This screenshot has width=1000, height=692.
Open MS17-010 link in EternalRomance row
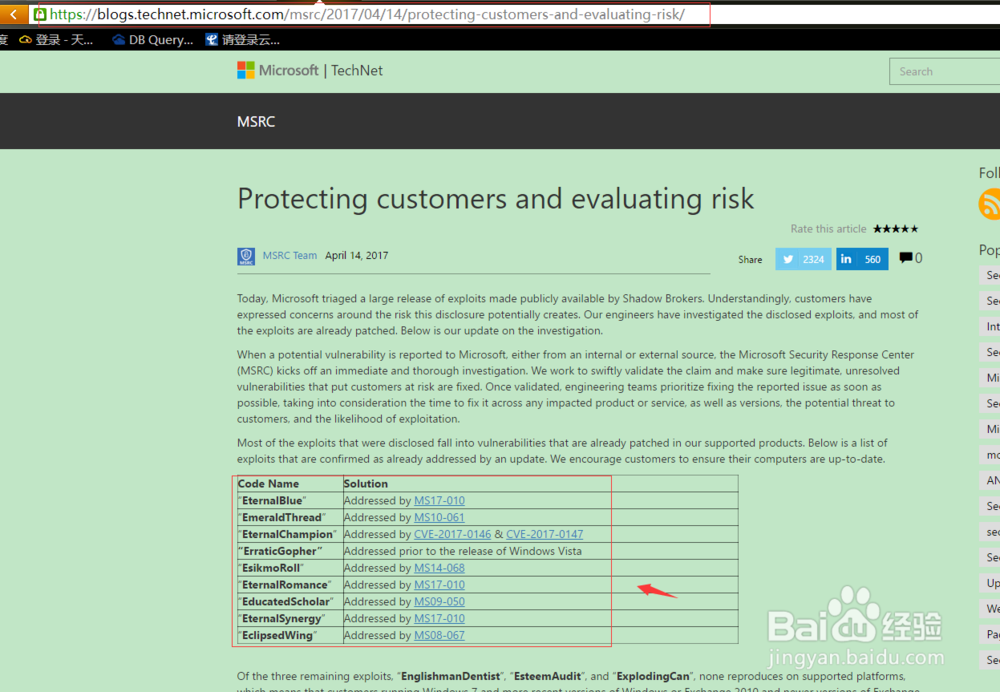click(439, 585)
